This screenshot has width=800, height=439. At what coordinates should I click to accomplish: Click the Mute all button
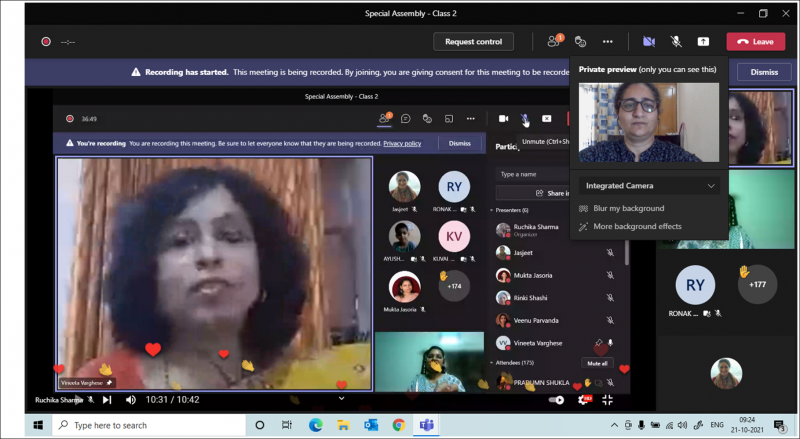pos(597,363)
